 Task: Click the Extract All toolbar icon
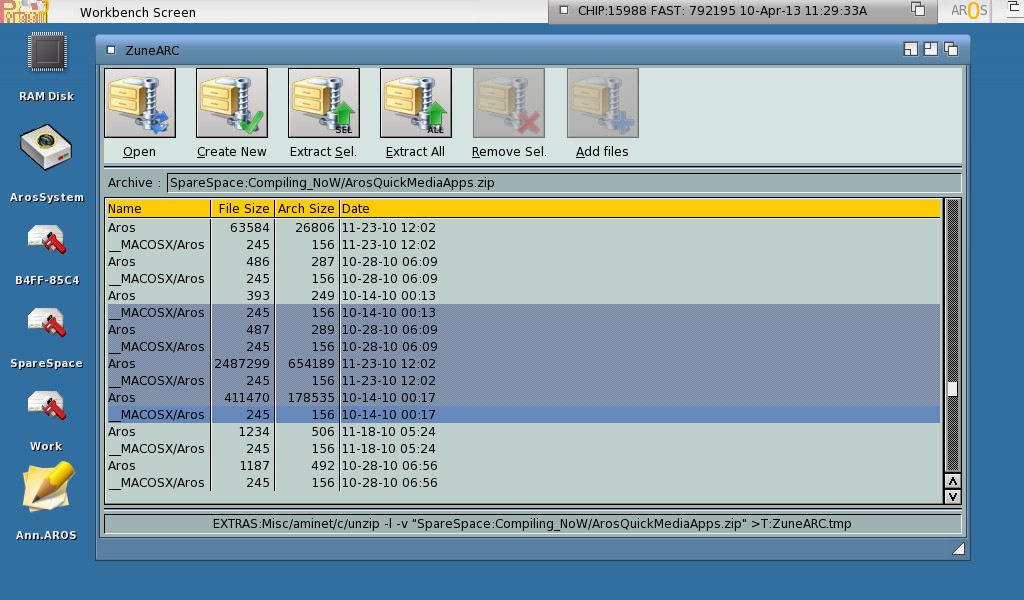coord(416,103)
